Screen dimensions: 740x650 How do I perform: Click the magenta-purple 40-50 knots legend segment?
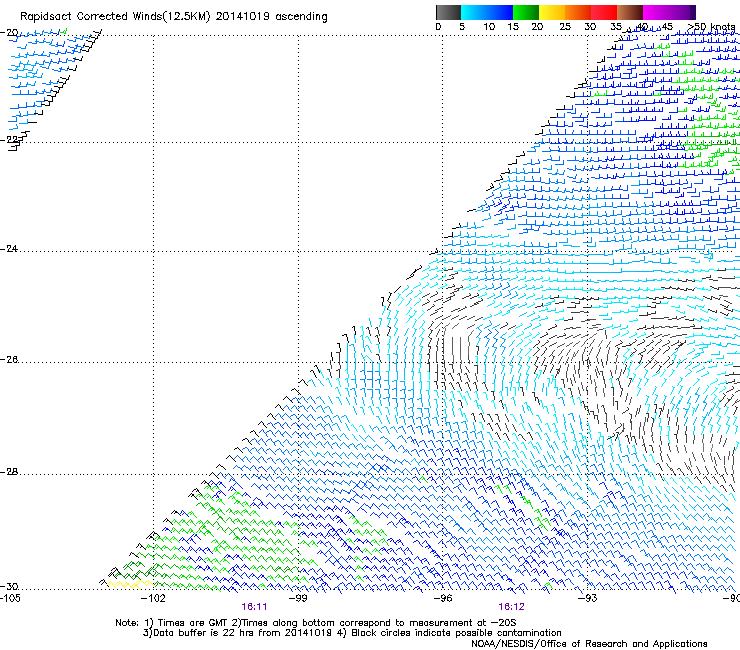pyautogui.click(x=669, y=12)
